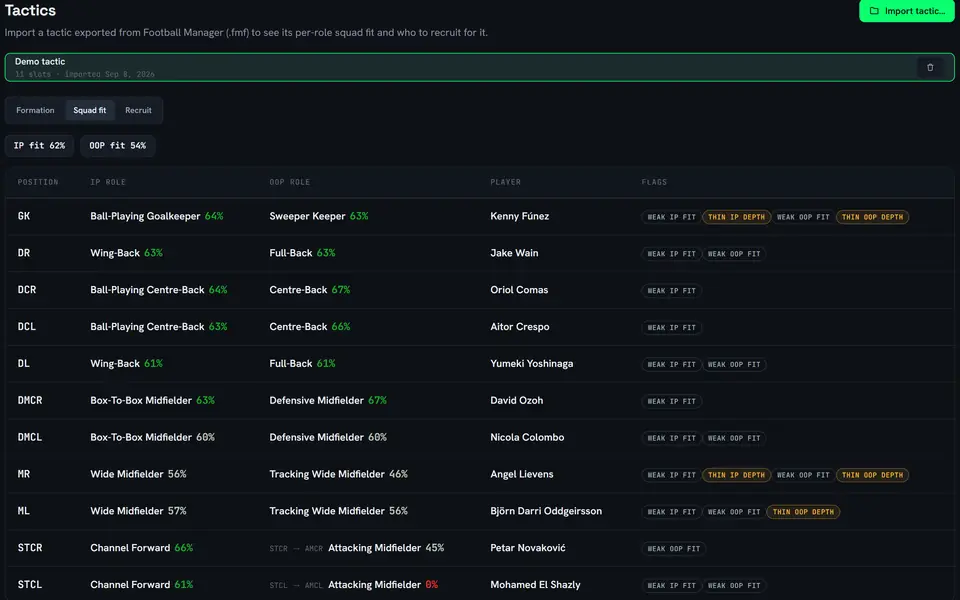The image size is (960, 600).
Task: Select player David Ozoh
Action: tap(517, 400)
